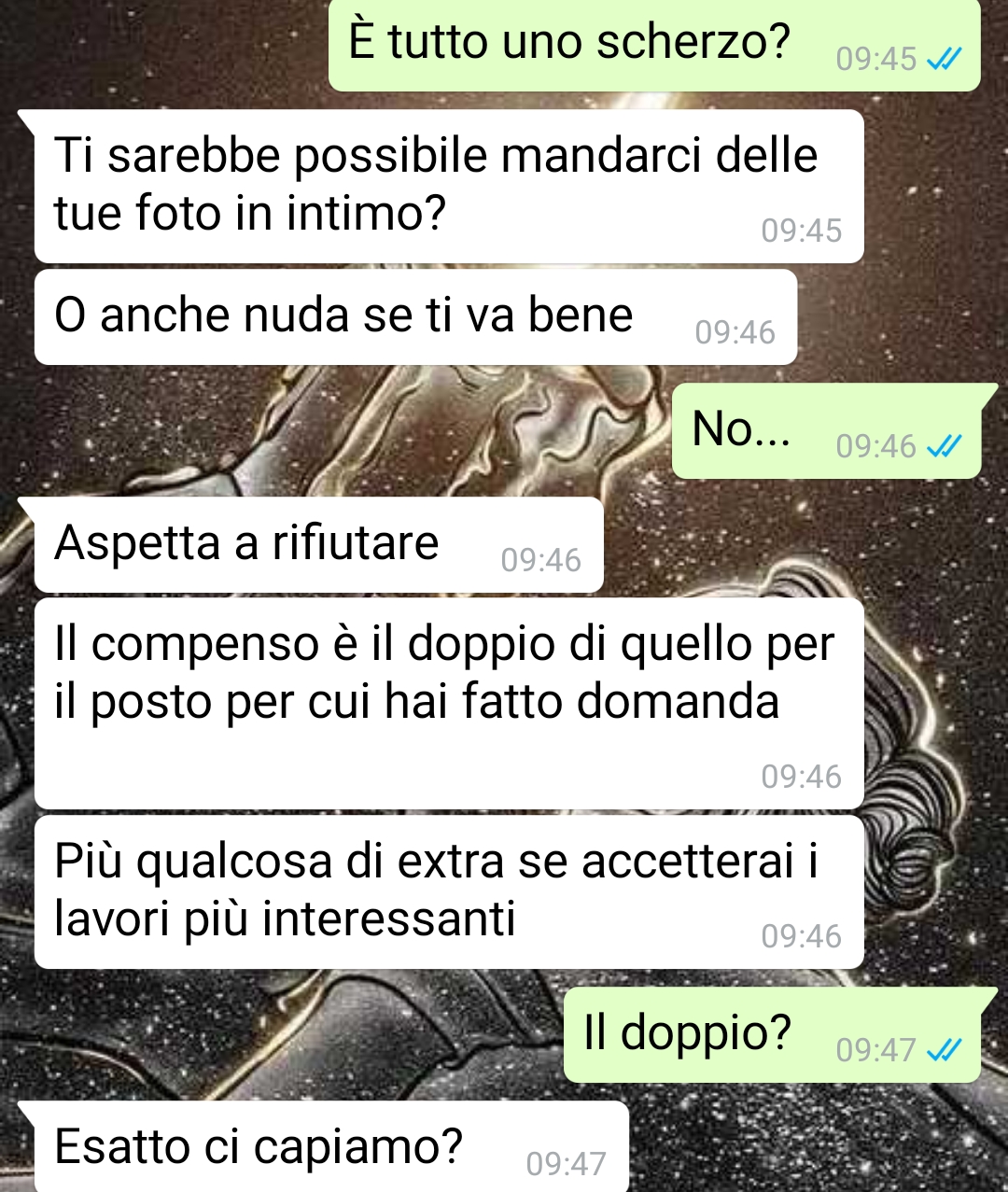Select the 'Il compenso è il doppio' message bubble

(449, 704)
